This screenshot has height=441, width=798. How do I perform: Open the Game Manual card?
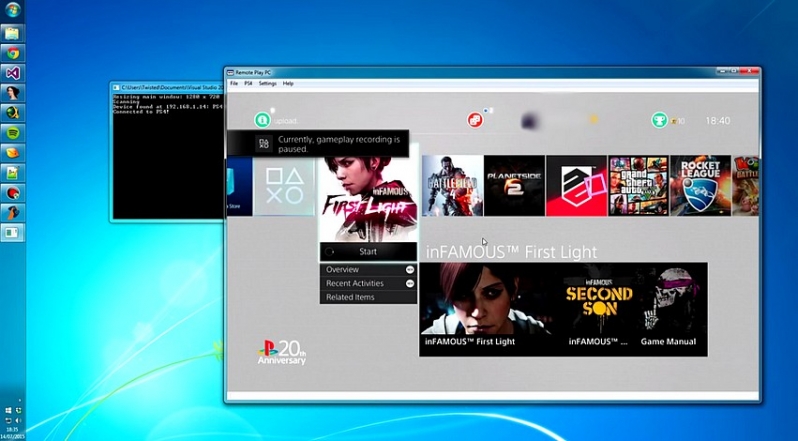coord(669,309)
